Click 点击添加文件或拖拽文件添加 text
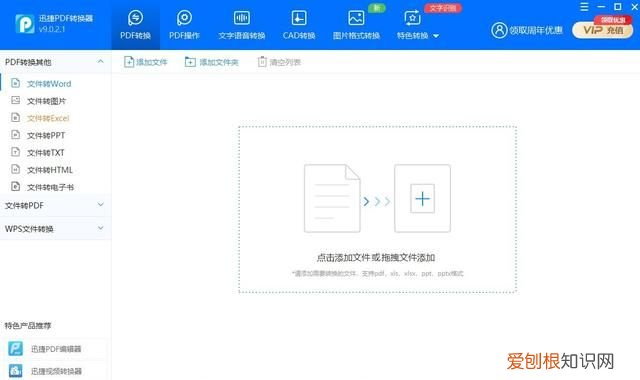 coord(376,258)
